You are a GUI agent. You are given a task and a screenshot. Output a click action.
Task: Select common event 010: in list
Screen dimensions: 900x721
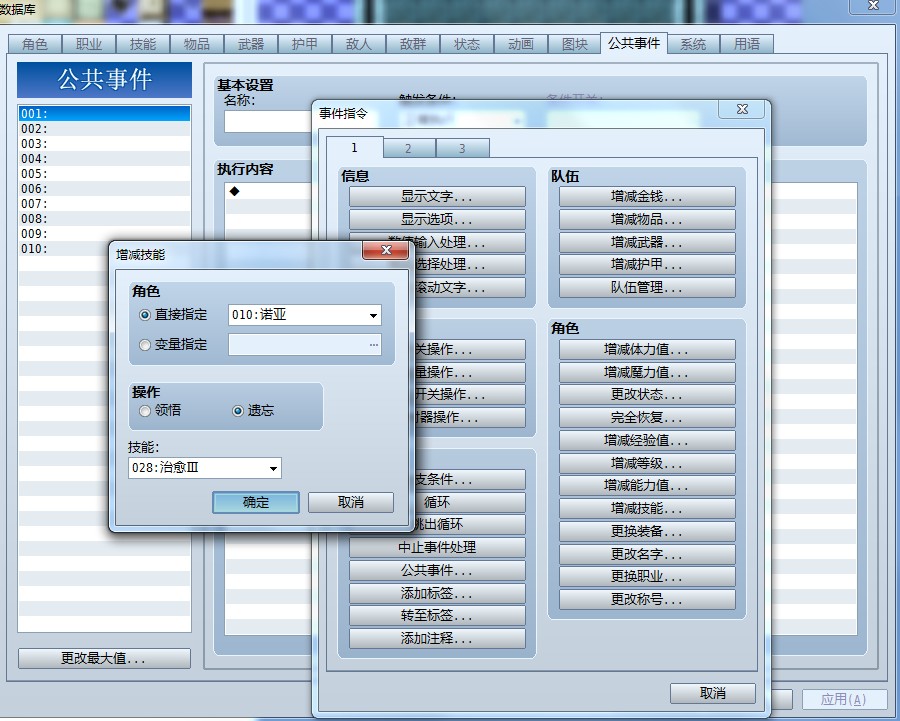click(104, 249)
